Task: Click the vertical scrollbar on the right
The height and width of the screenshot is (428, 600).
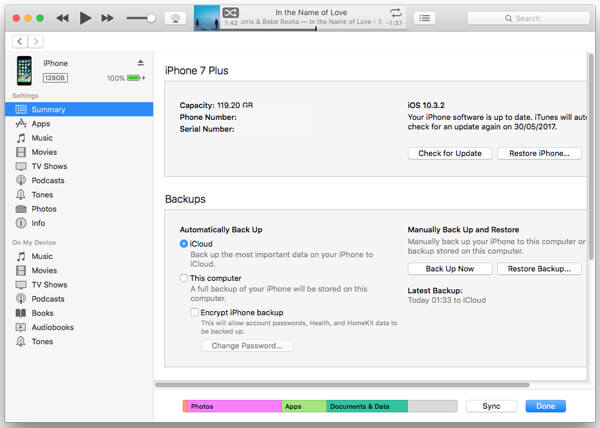Action: (x=591, y=157)
